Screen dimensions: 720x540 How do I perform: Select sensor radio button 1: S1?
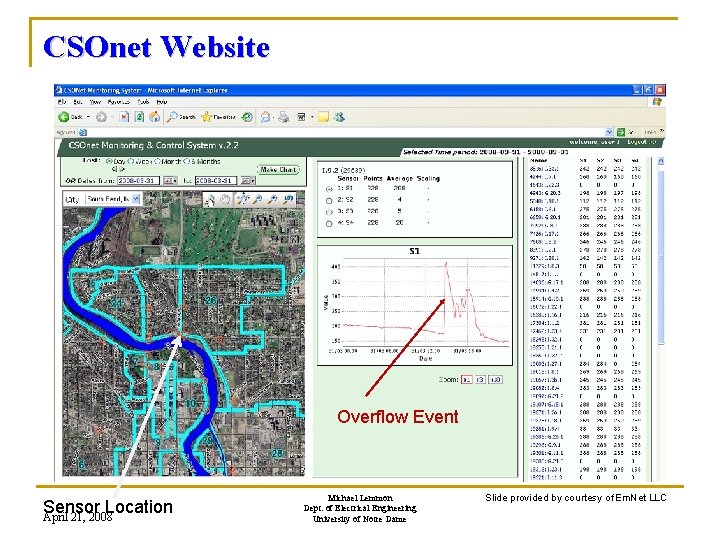(329, 189)
